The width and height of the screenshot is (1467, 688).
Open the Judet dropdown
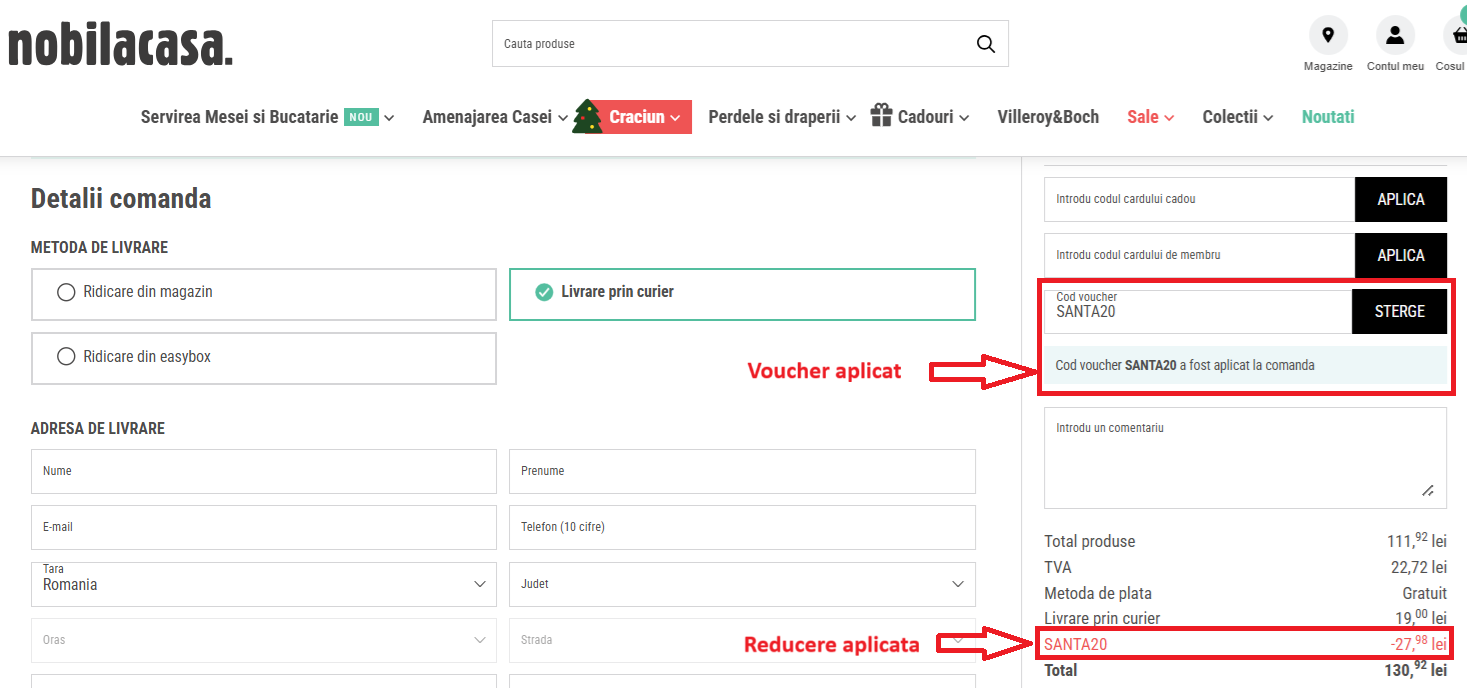click(x=742, y=584)
